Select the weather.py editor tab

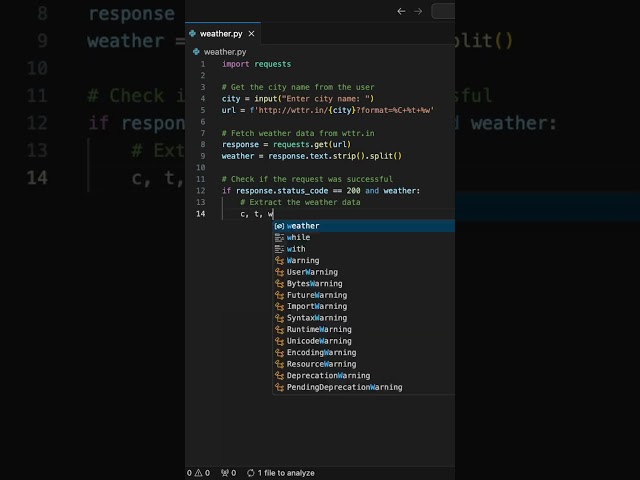[223, 34]
